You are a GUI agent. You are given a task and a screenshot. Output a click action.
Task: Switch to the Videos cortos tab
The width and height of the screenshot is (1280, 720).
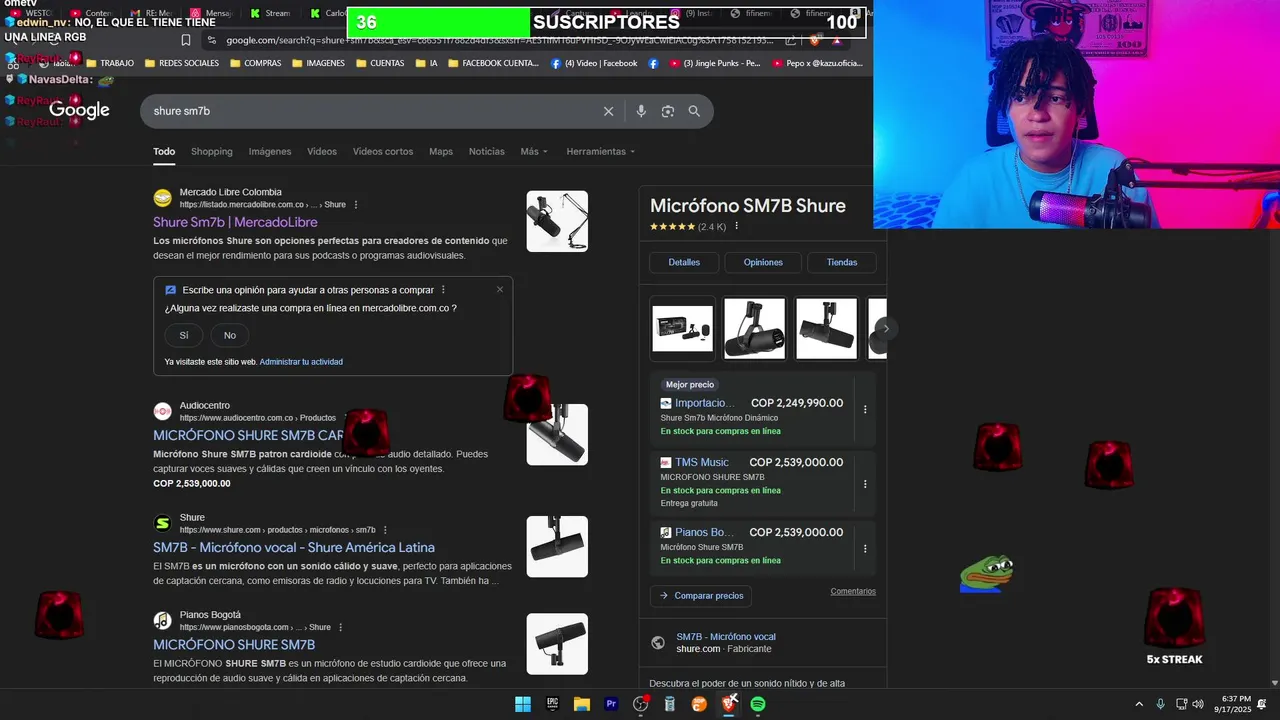pyautogui.click(x=383, y=152)
